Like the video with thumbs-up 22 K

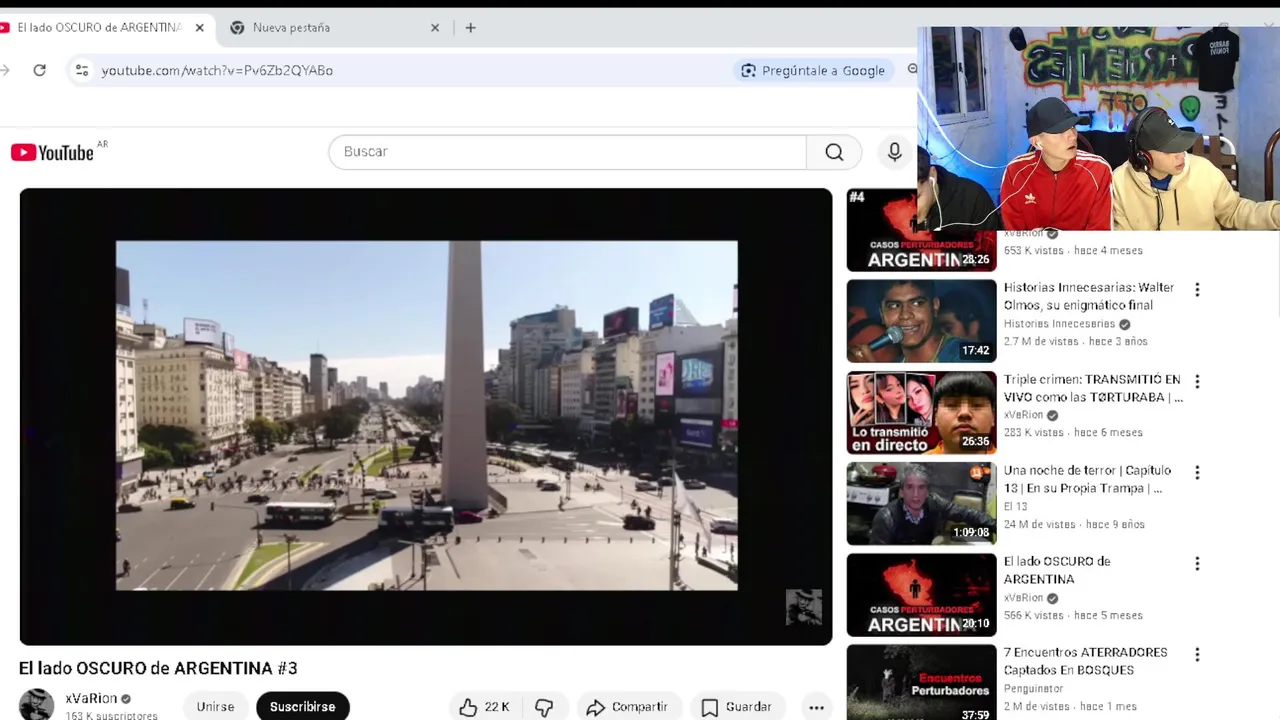pos(484,707)
